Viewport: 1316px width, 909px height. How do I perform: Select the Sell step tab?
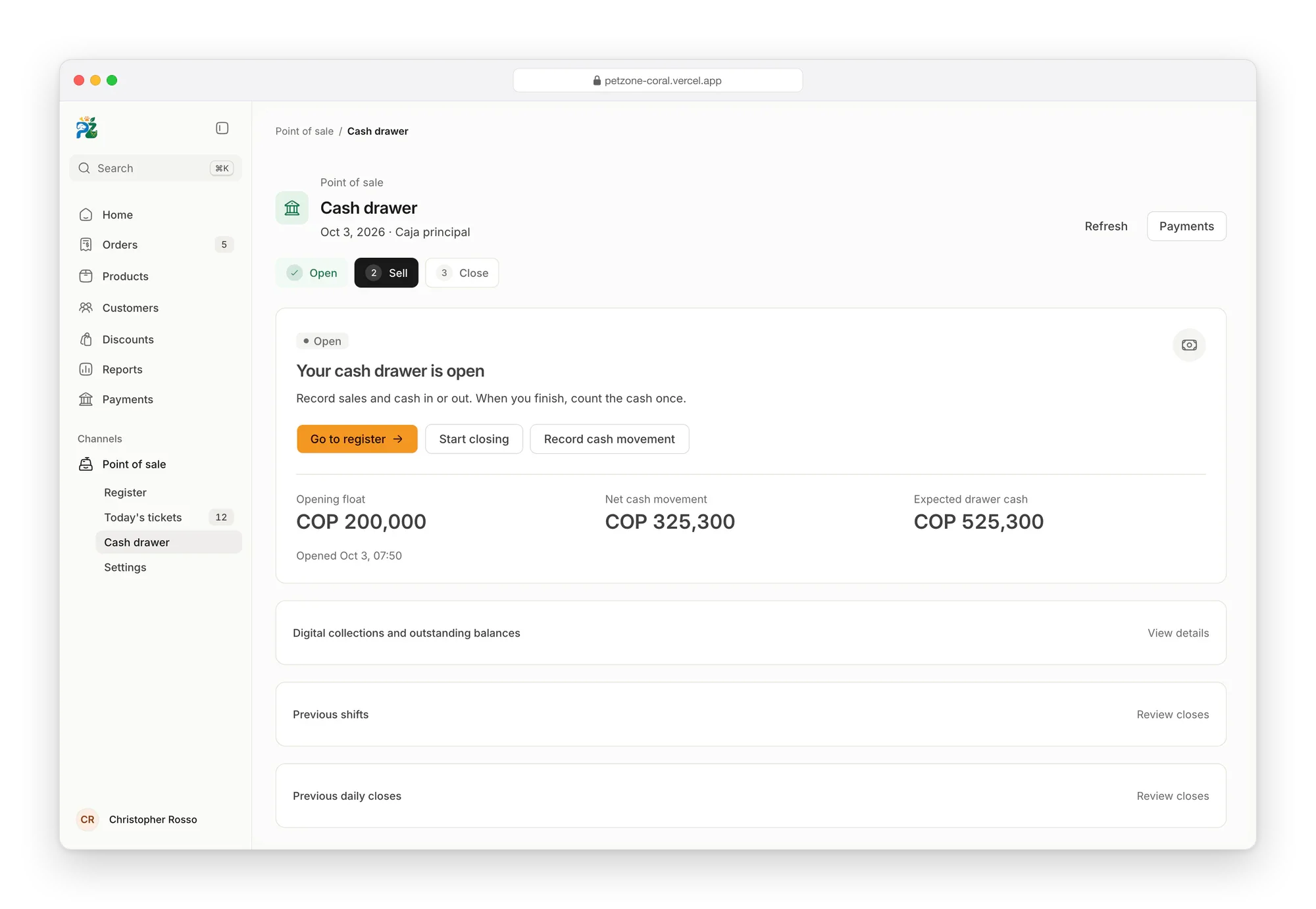tap(386, 273)
